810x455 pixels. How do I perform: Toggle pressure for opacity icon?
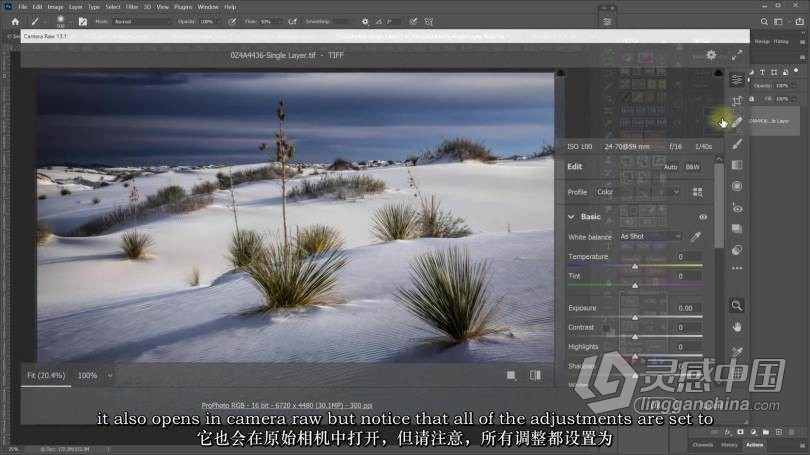coord(232,22)
